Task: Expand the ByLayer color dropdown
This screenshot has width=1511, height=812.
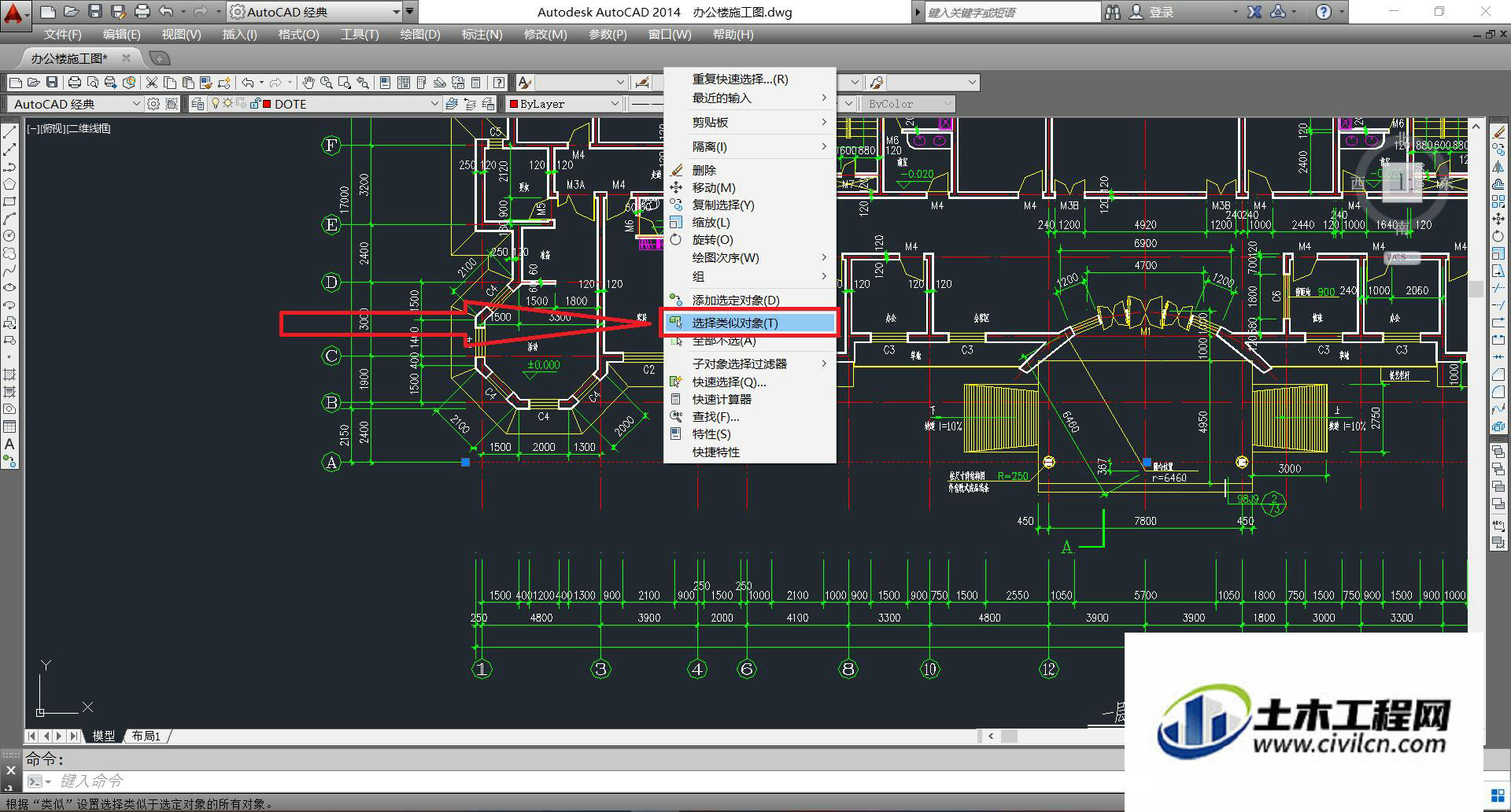Action: 615,104
